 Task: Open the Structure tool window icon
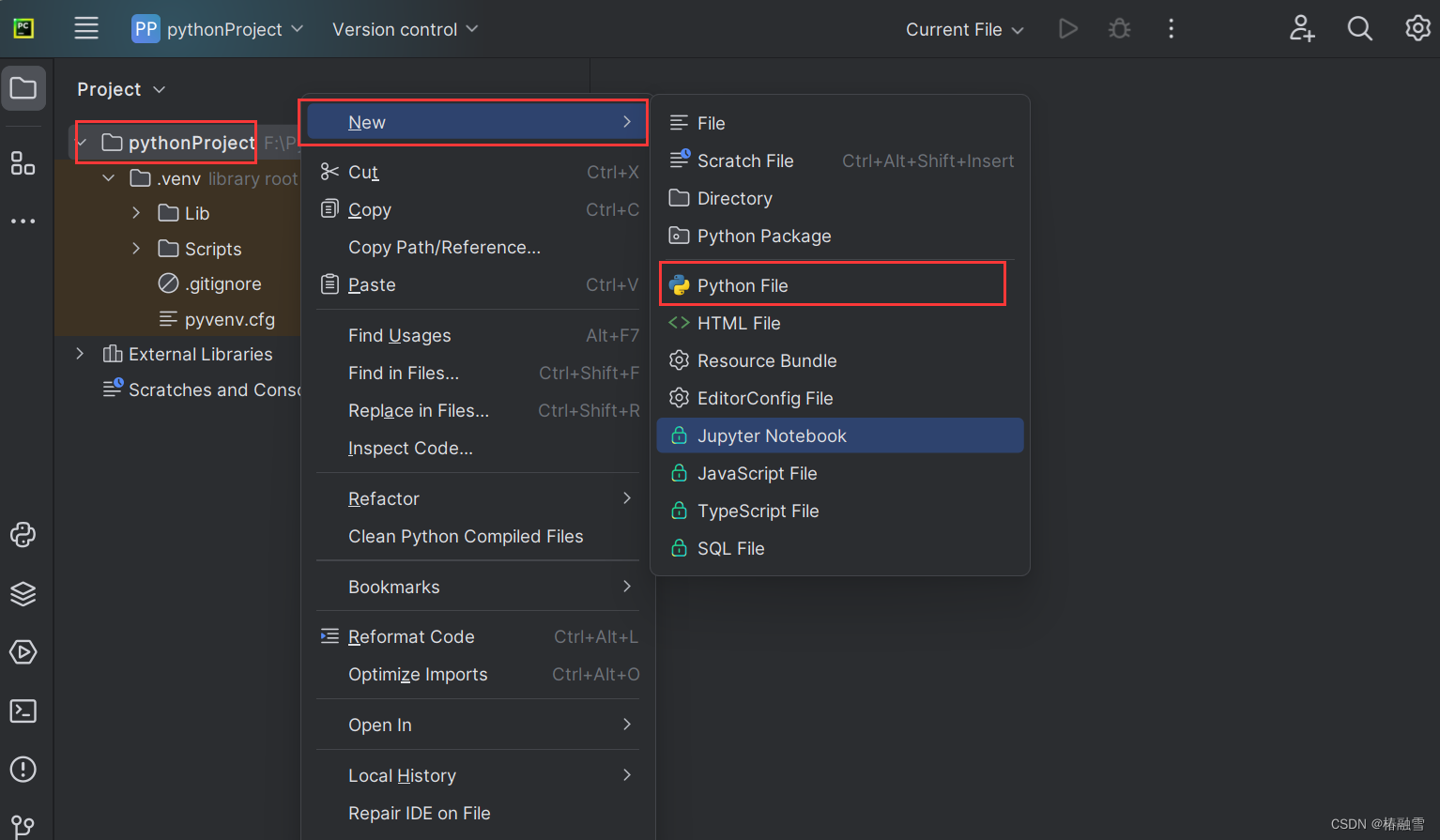click(23, 163)
